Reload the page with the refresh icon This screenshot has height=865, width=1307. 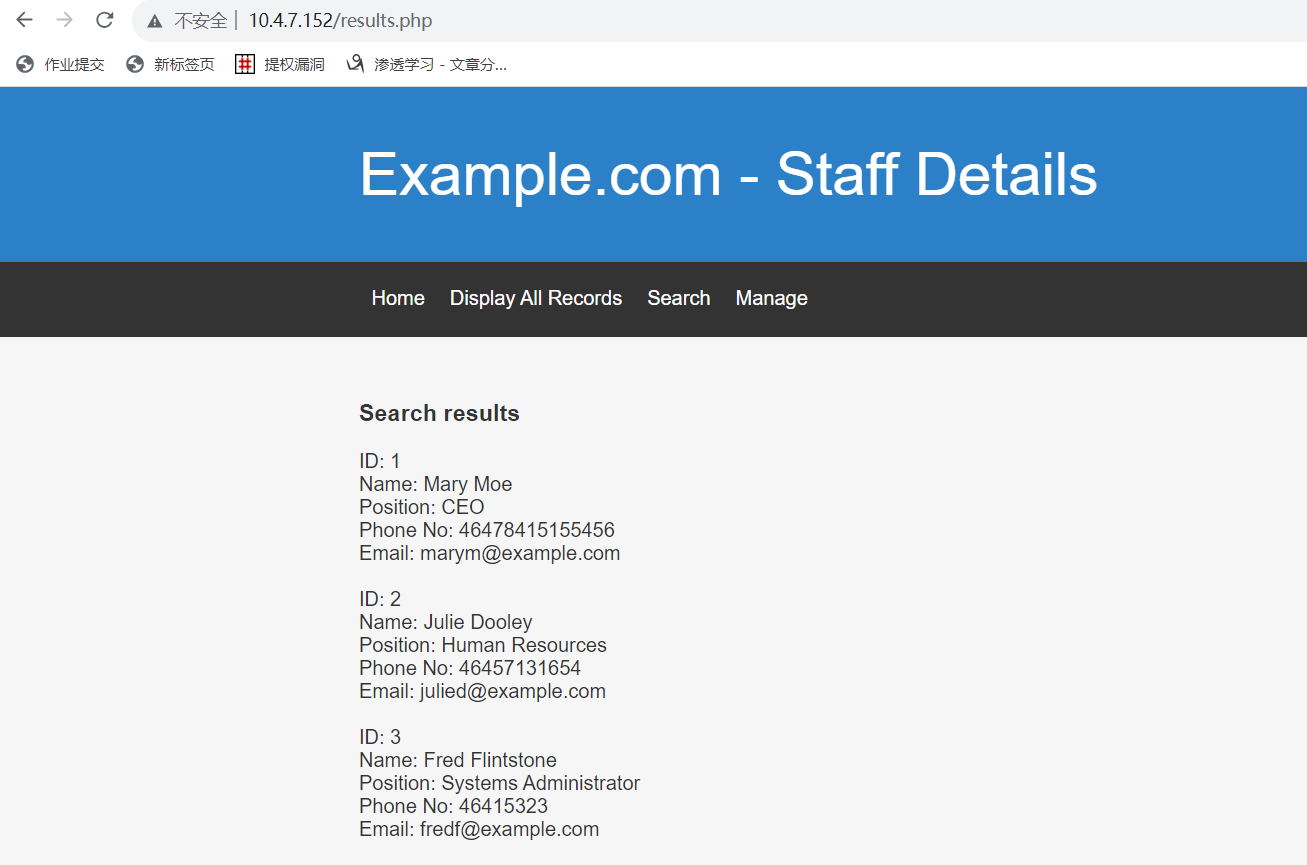104,20
